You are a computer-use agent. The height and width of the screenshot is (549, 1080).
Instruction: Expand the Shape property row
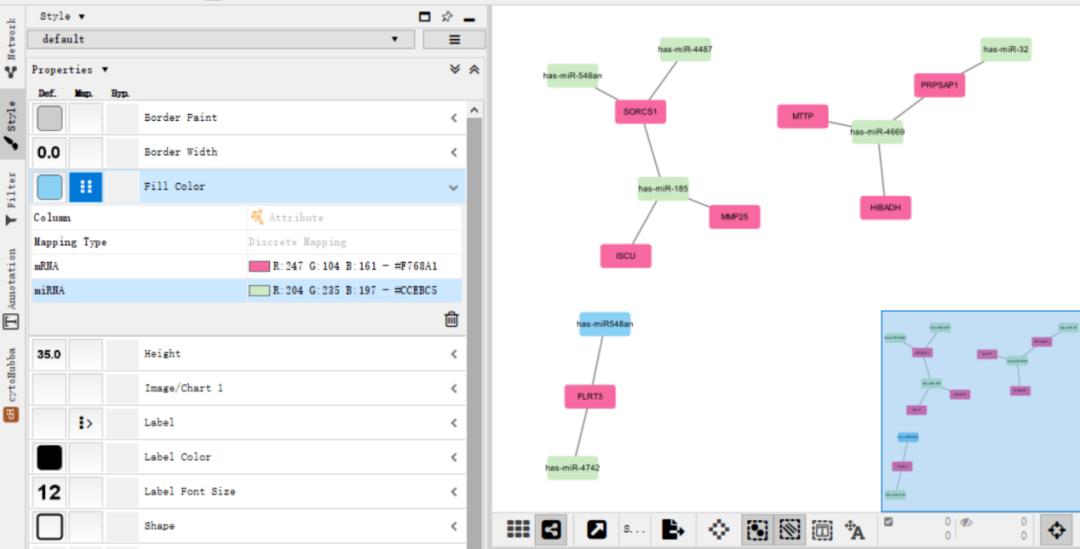click(454, 526)
